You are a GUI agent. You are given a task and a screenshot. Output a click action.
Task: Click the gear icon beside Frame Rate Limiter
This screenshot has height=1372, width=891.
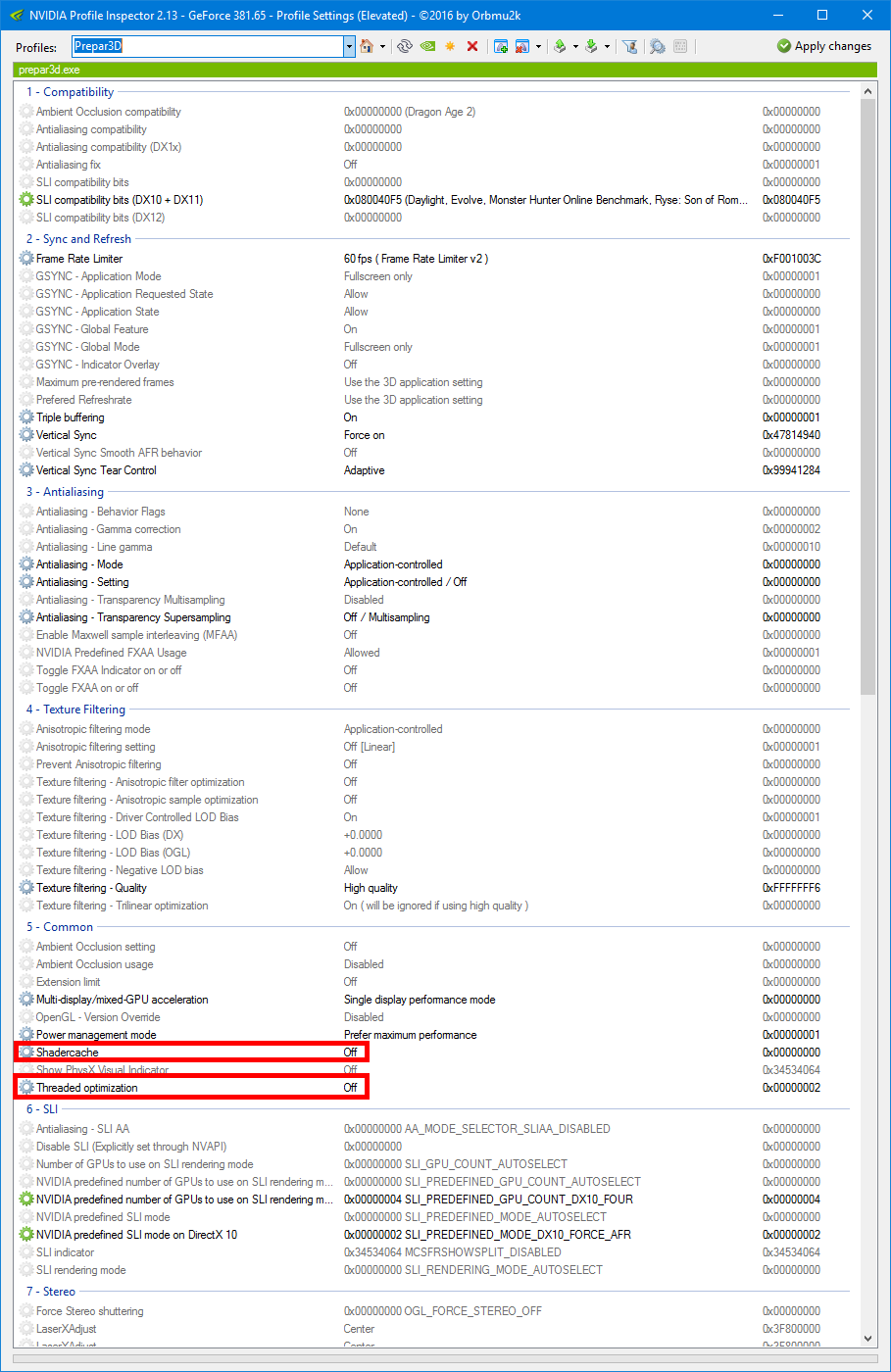[26, 259]
